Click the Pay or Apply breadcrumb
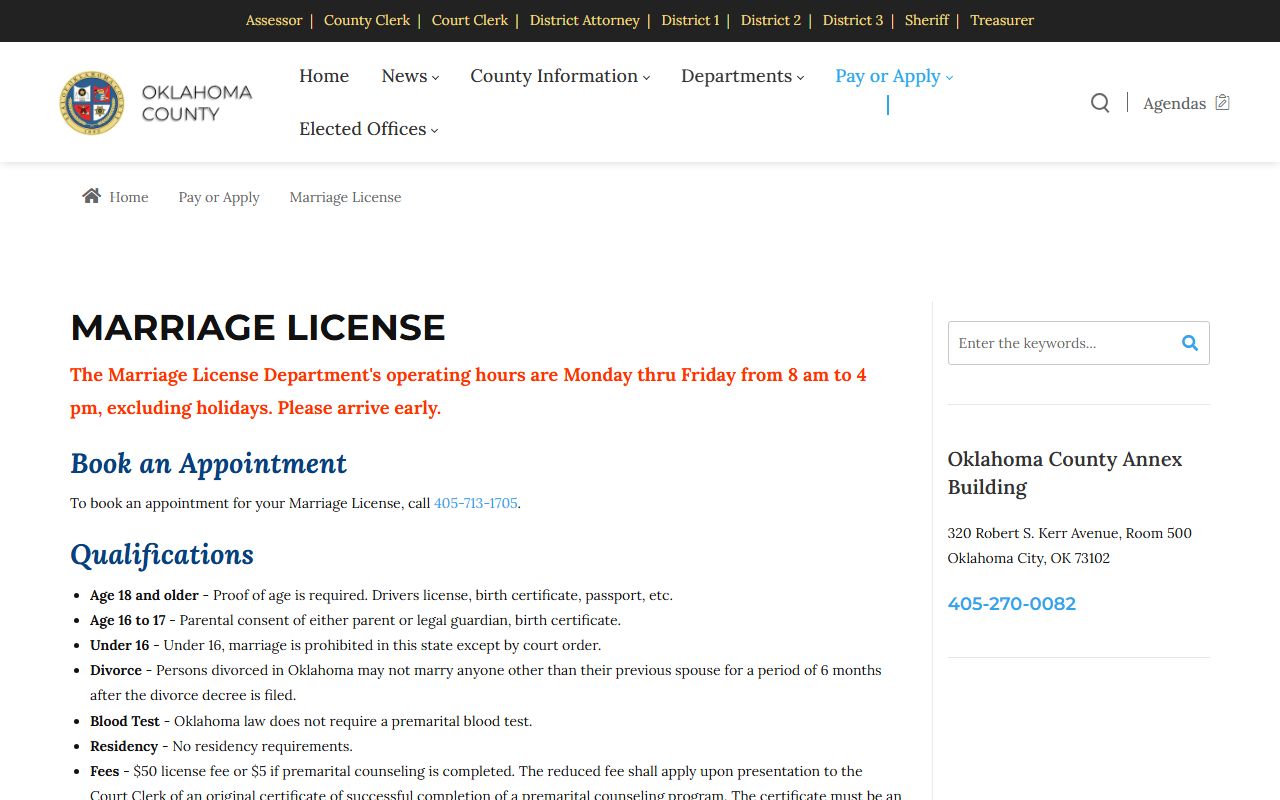The width and height of the screenshot is (1280, 800). (219, 197)
